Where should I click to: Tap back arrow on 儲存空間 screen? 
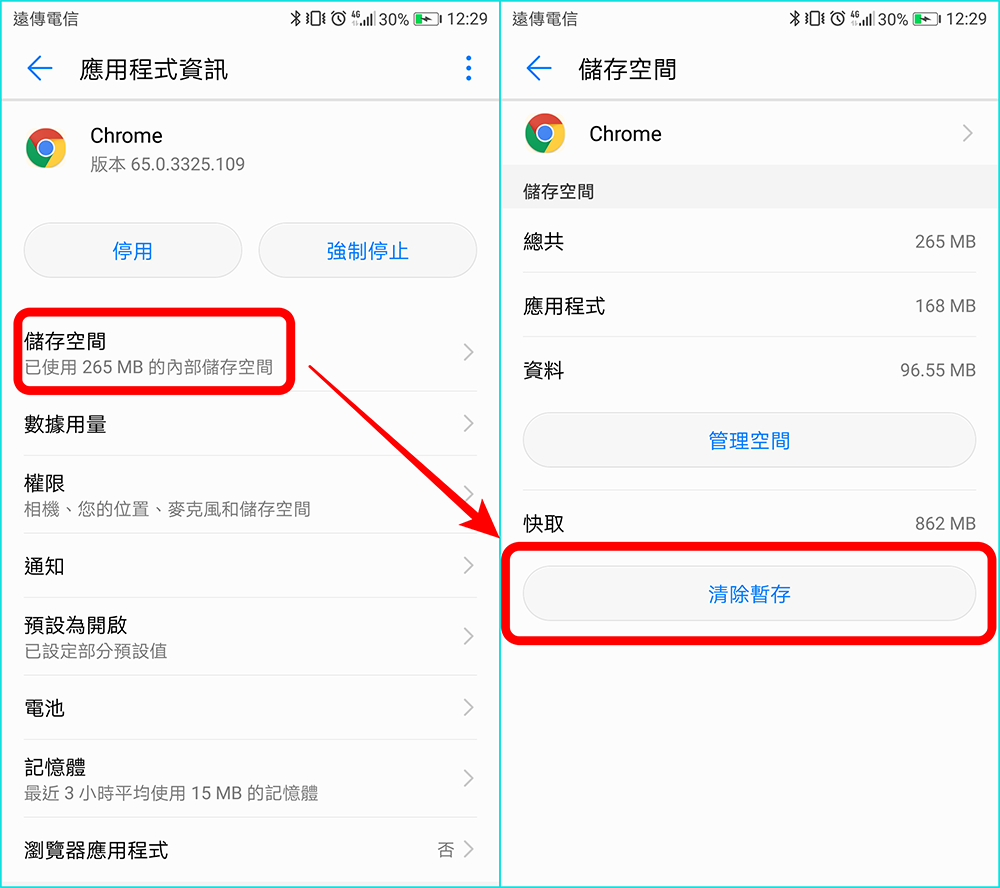coord(539,68)
